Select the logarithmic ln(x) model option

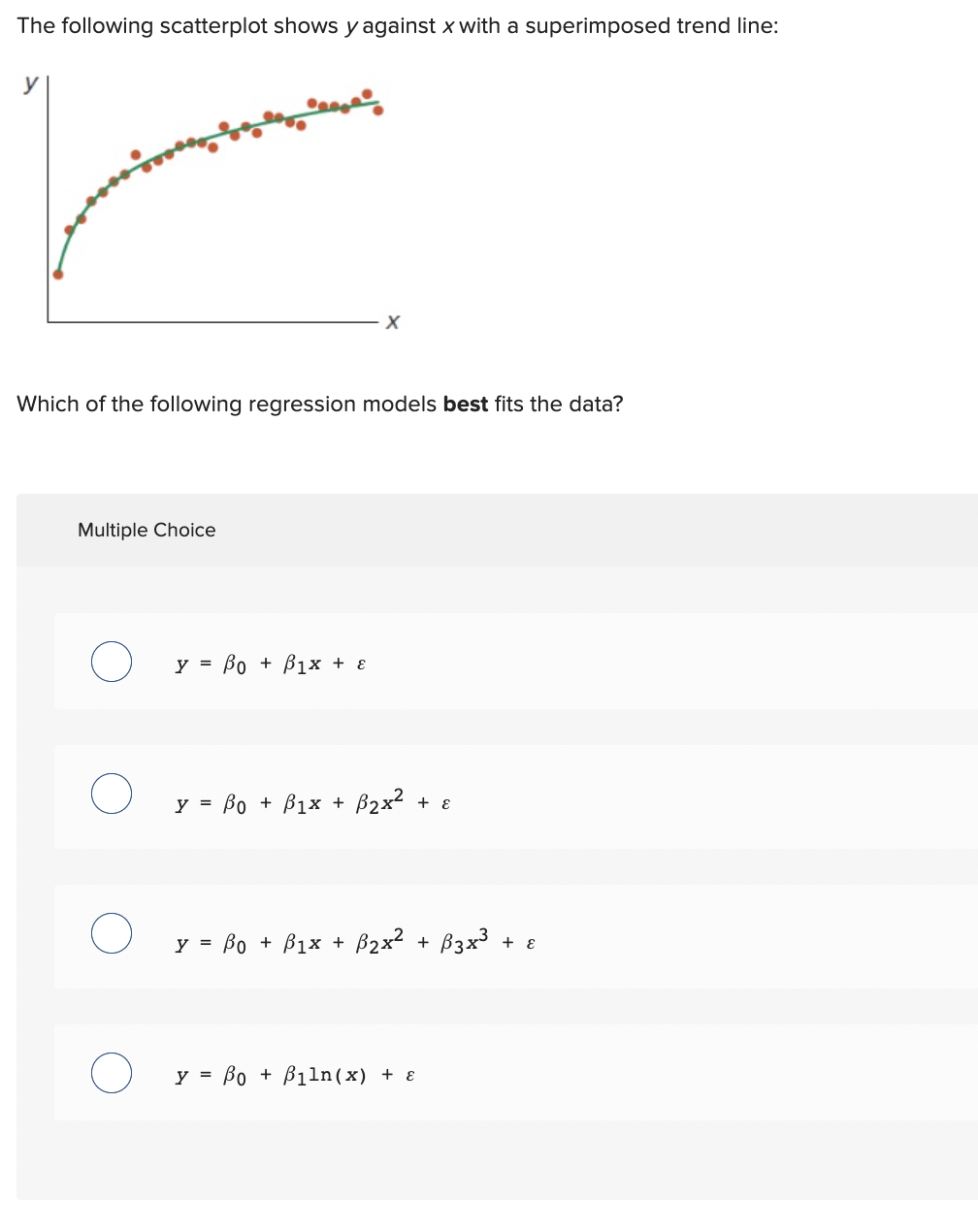pos(110,1073)
